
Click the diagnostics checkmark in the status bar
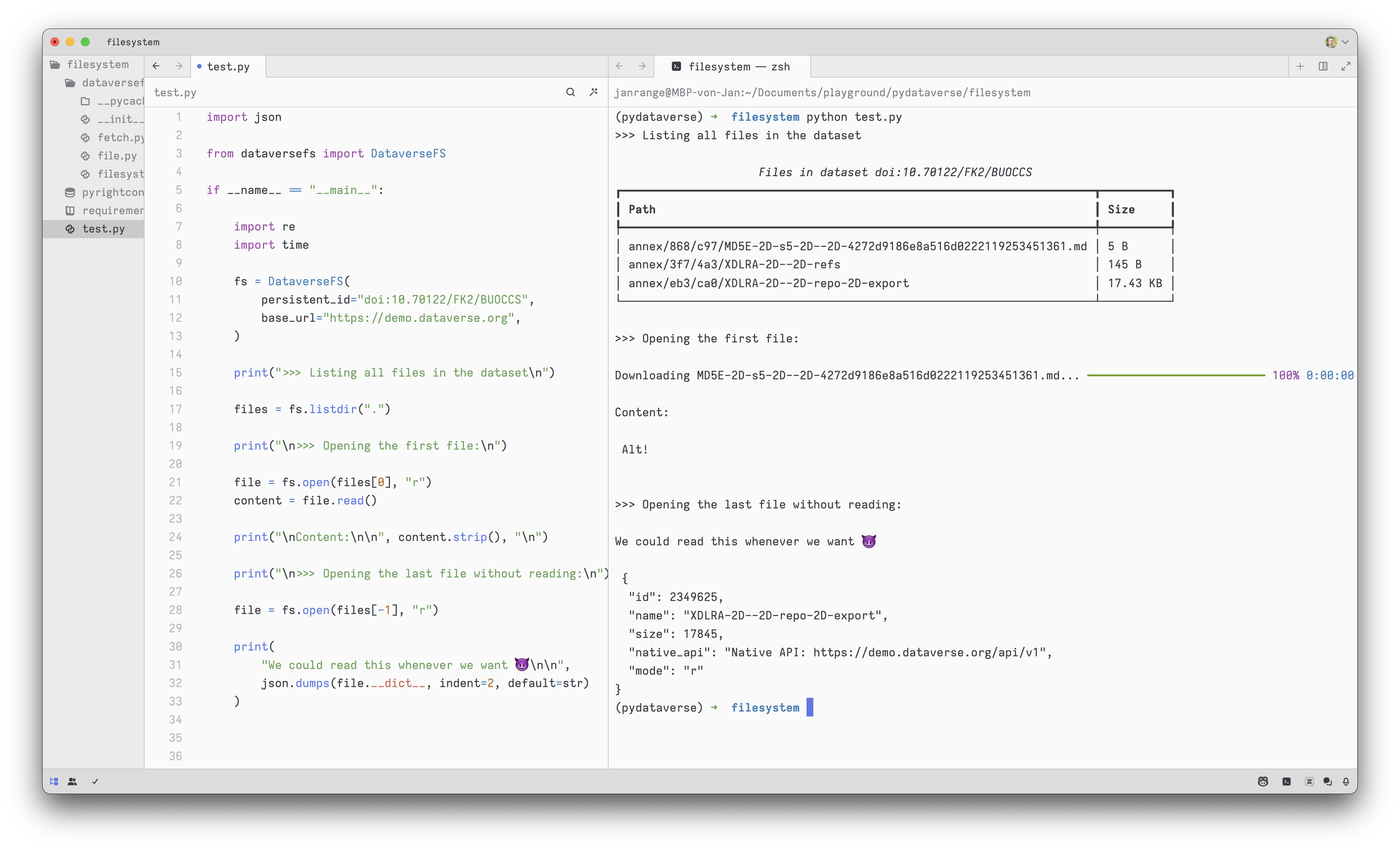(95, 781)
